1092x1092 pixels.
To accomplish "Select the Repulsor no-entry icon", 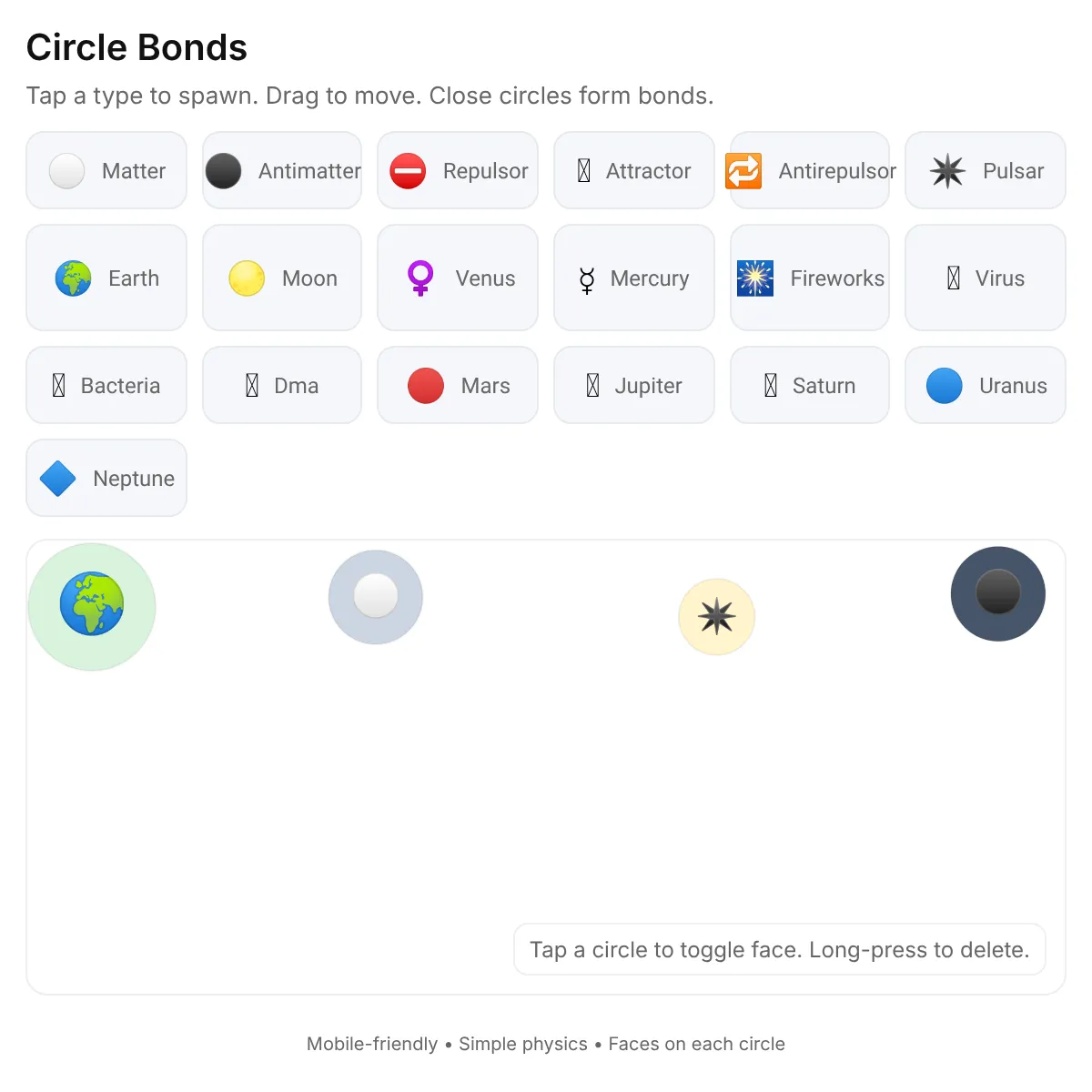I will 408,170.
